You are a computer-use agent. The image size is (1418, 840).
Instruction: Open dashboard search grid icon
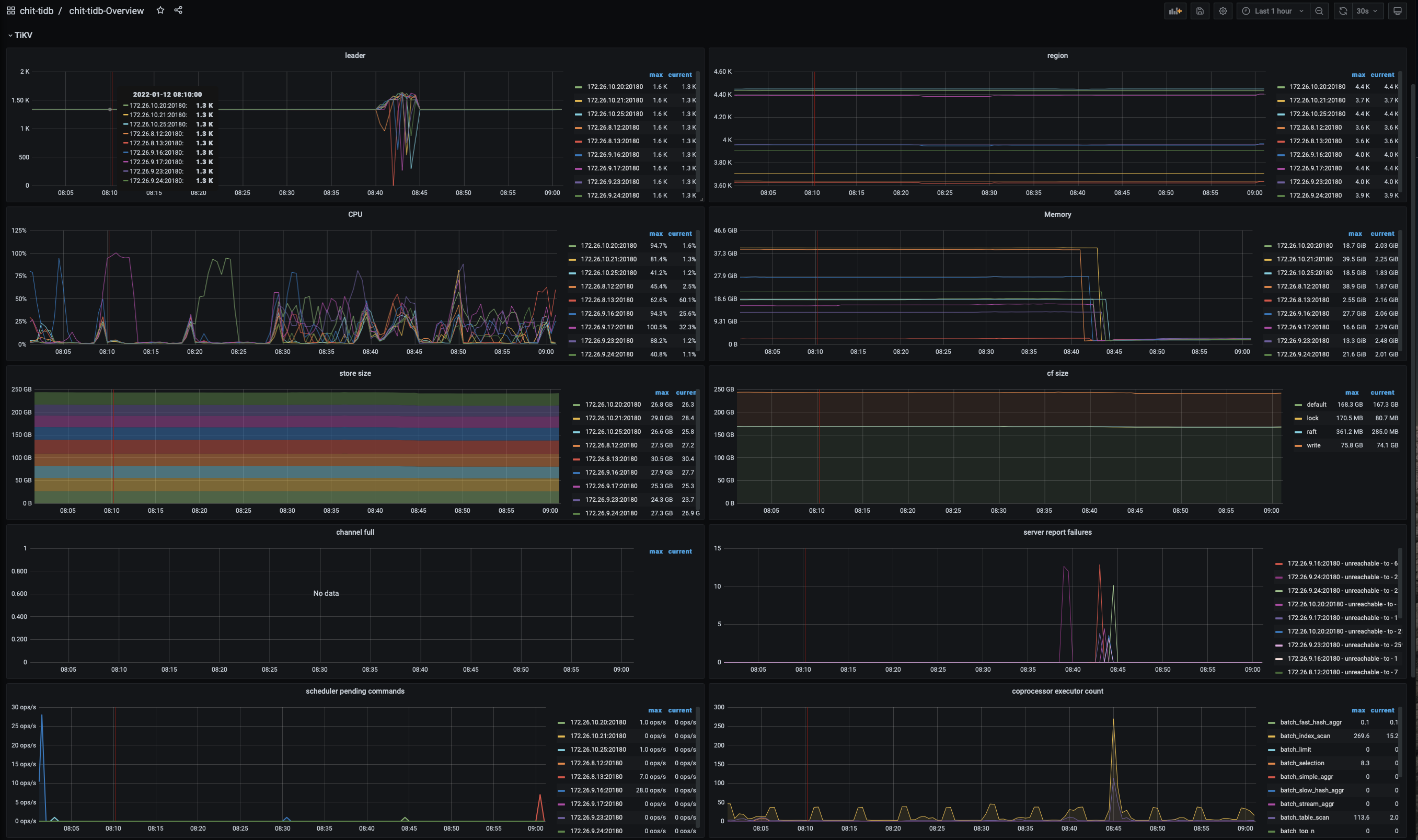pyautogui.click(x=11, y=11)
